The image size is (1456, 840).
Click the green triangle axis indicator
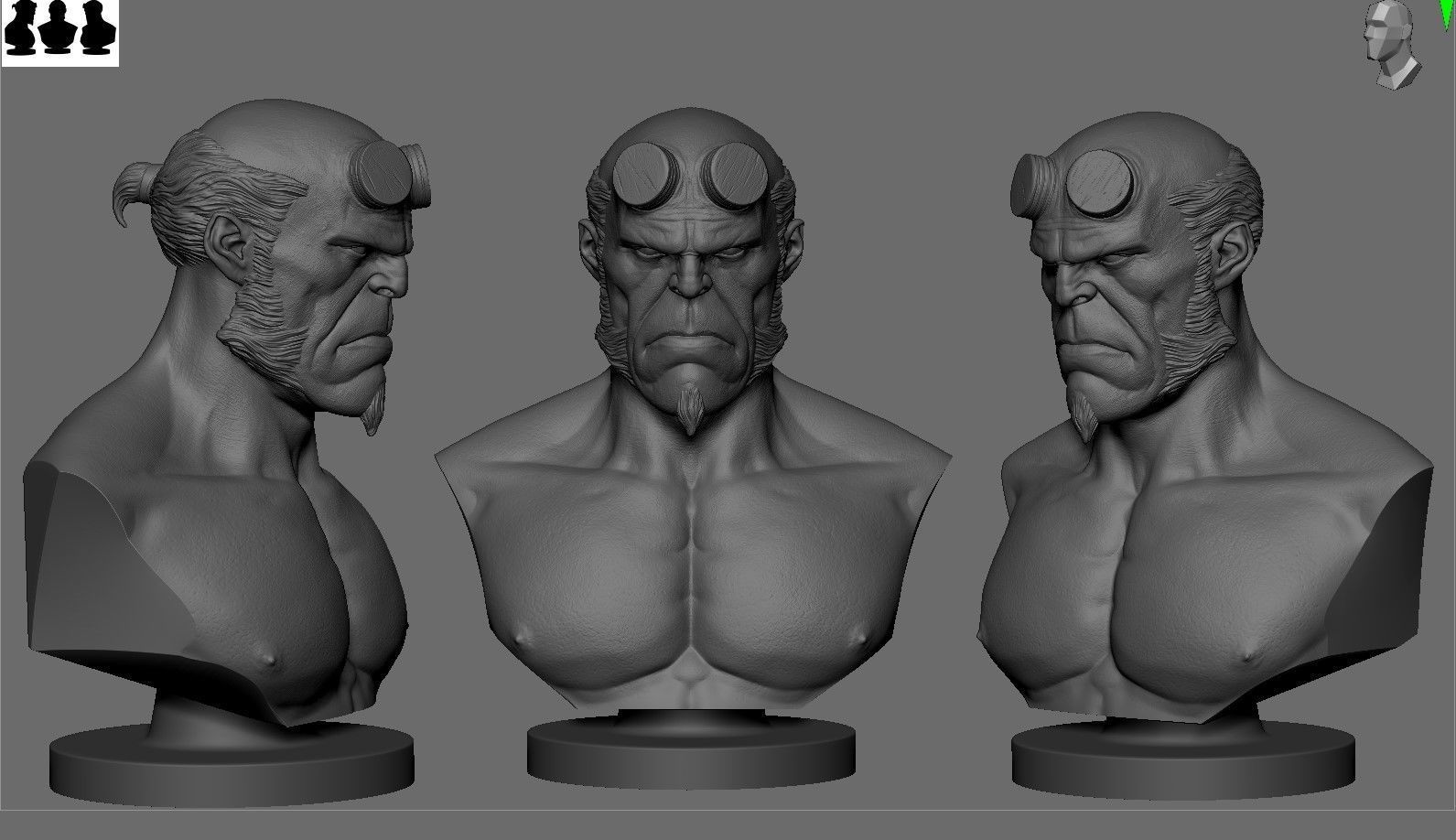tap(1447, 15)
